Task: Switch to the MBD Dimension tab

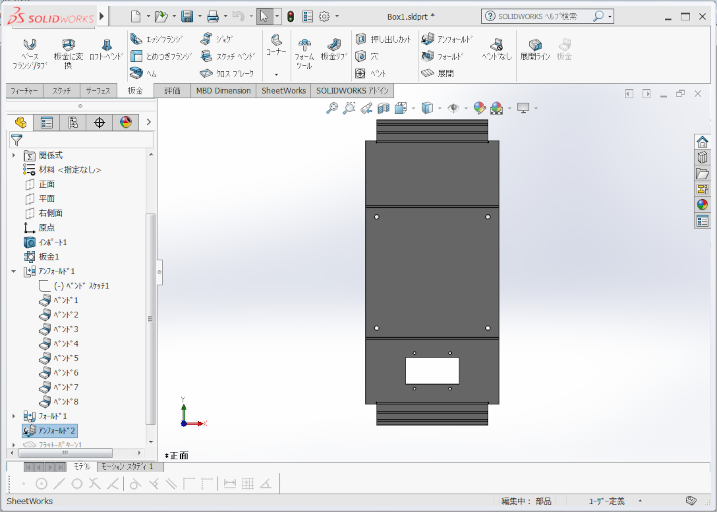Action: coord(223,91)
